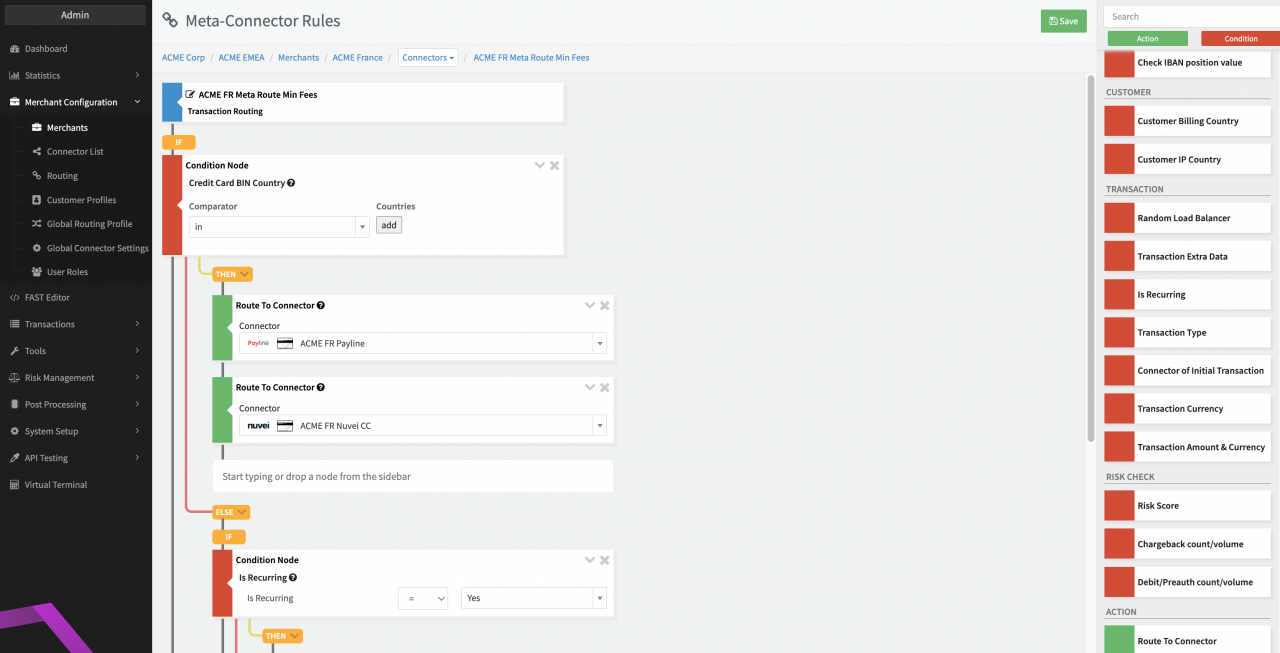Open the Comparator dropdown set to 'in'
The height and width of the screenshot is (653, 1280).
(x=279, y=227)
